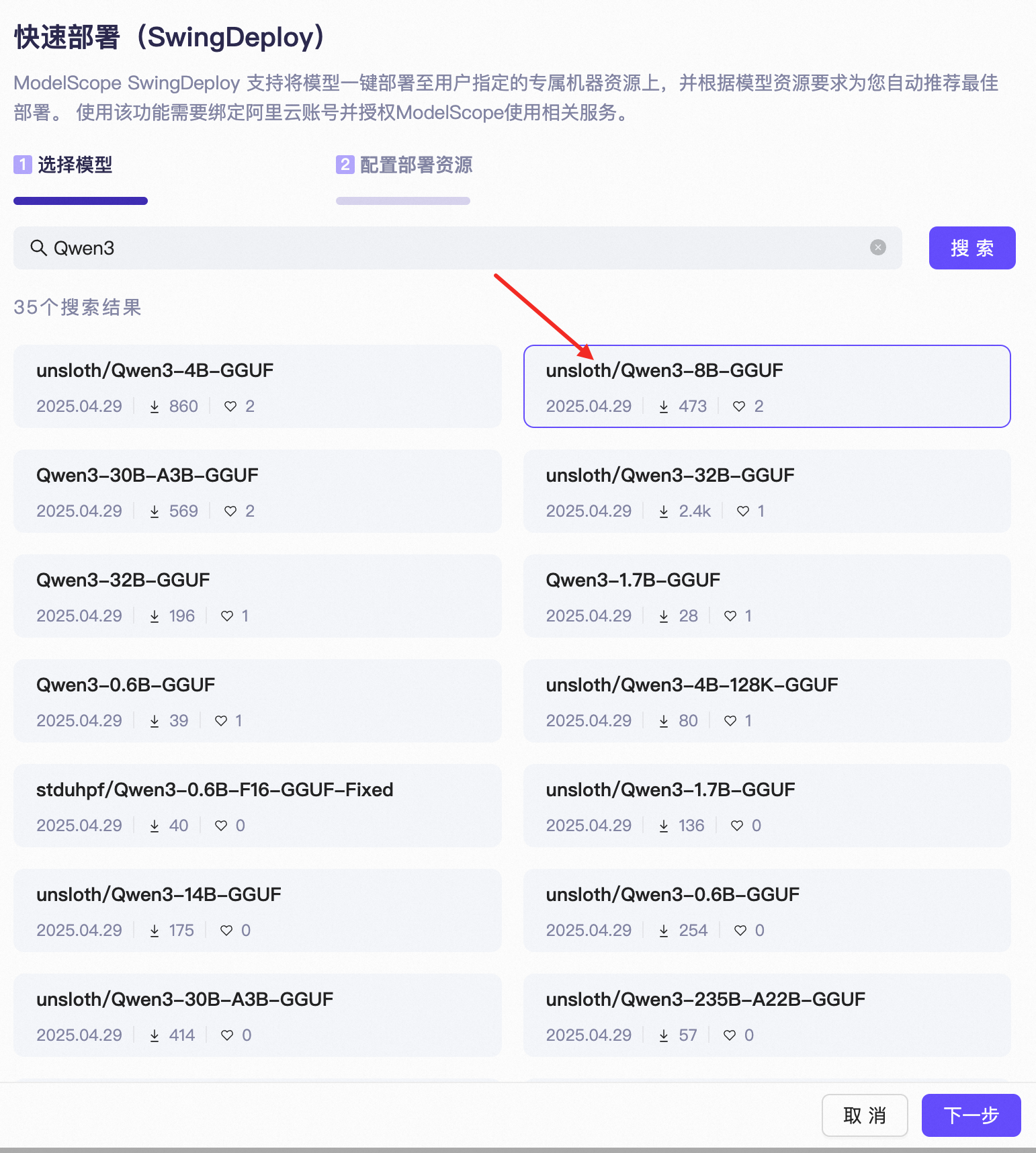This screenshot has height=1153, width=1036.
Task: Pick the unsloth/Qwen3-30B-A3B-GGUF model card
Action: (x=257, y=1015)
